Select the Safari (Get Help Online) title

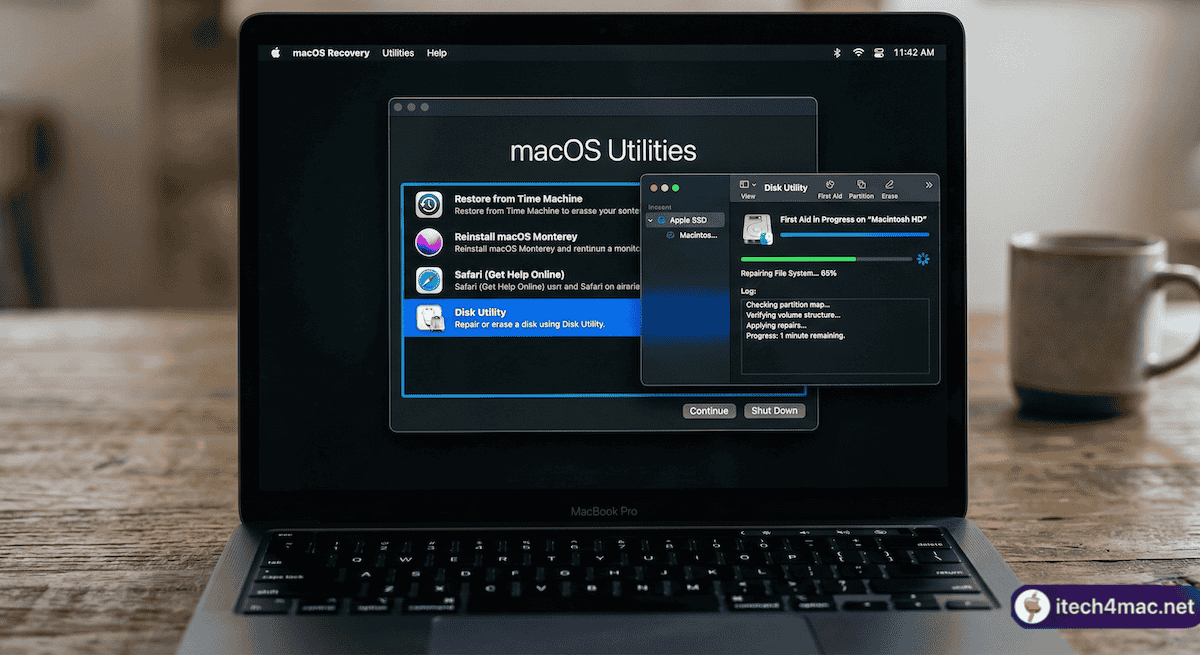(x=509, y=274)
